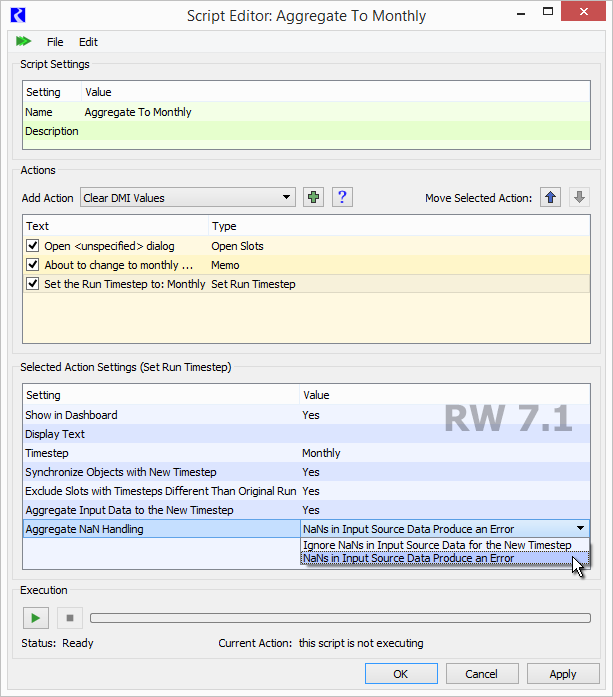
Task: Open the blue question mark help icon
Action: 342,197
